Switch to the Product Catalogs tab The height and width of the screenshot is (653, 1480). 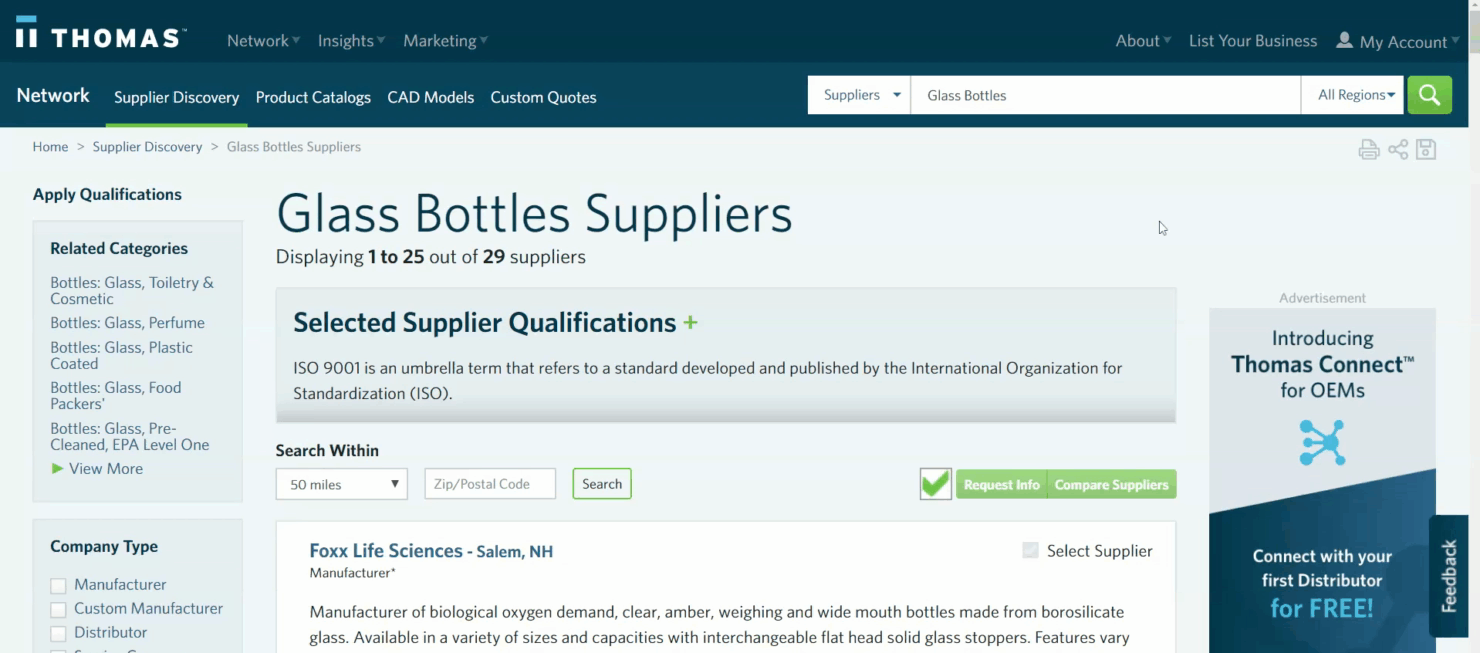(x=313, y=97)
